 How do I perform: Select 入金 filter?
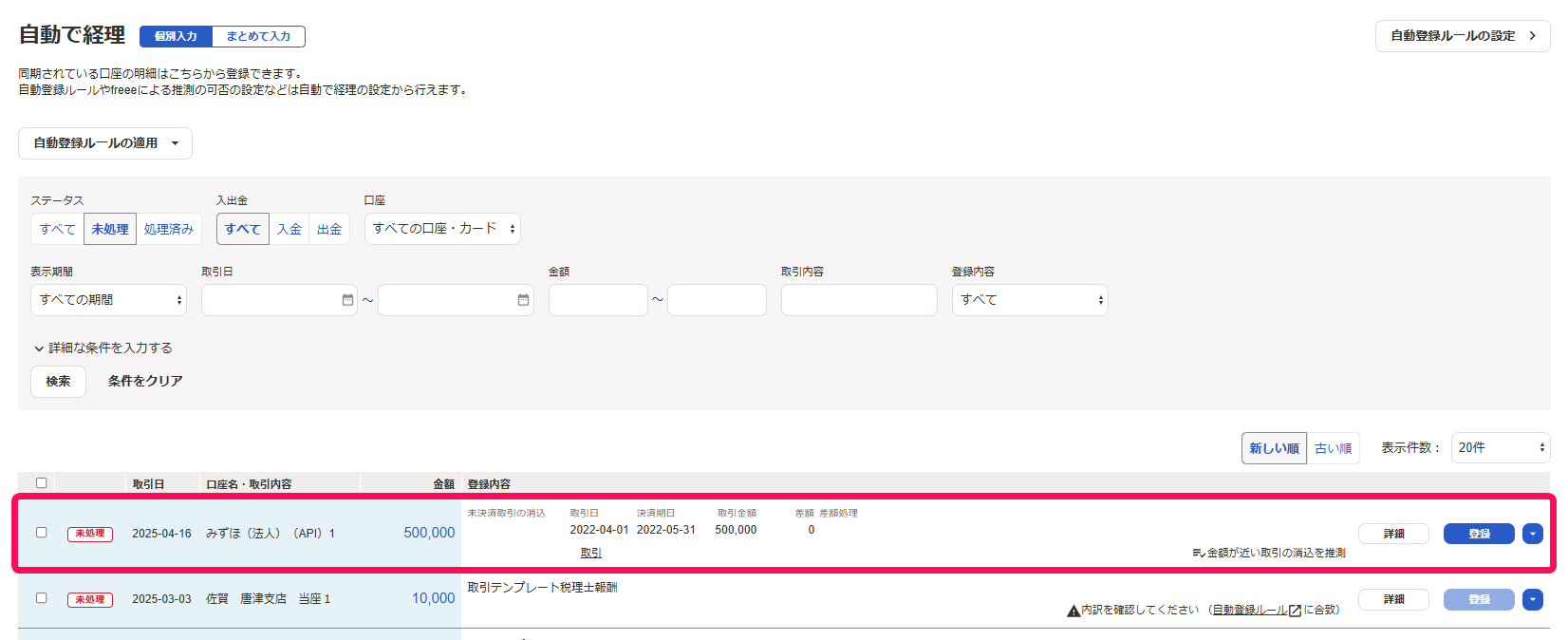[x=289, y=229]
